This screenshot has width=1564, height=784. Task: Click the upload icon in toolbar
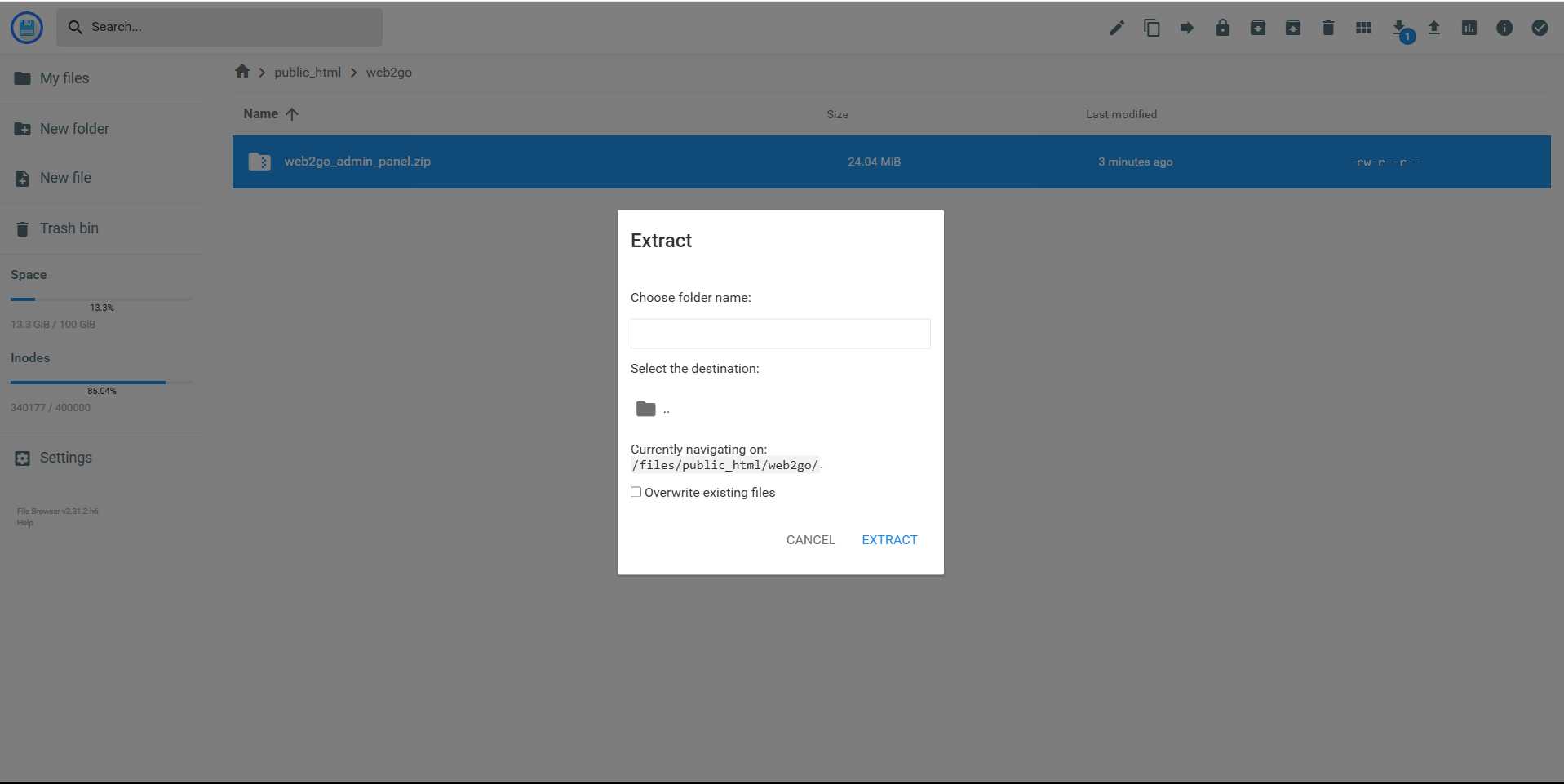1433,29
